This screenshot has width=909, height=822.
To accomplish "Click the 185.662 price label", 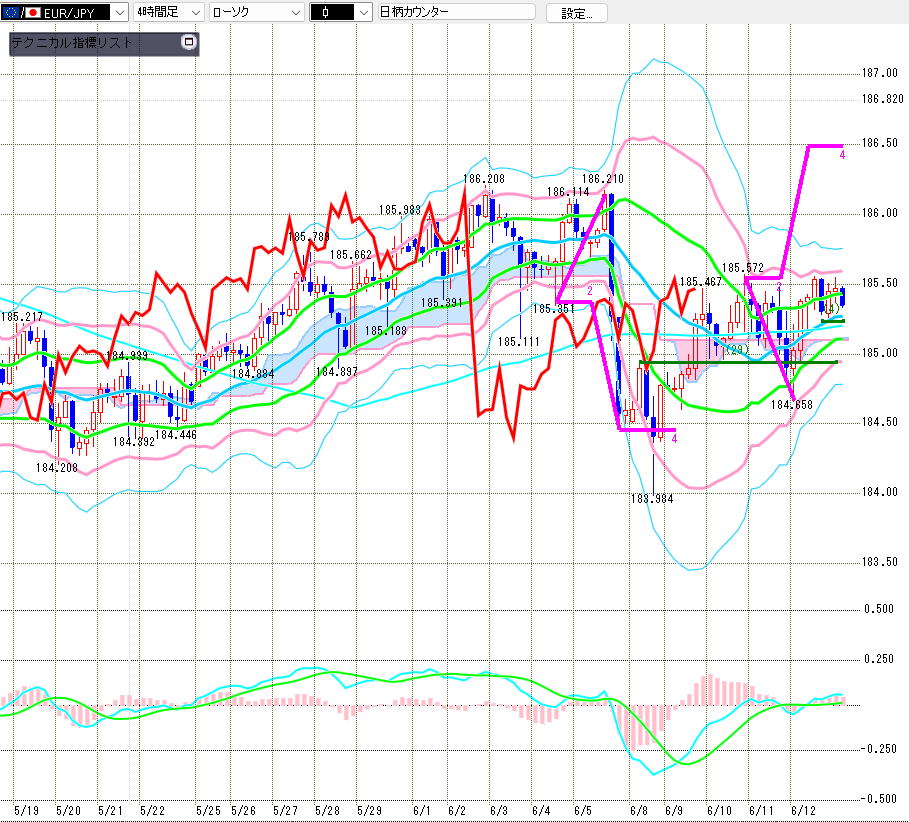I will 351,255.
